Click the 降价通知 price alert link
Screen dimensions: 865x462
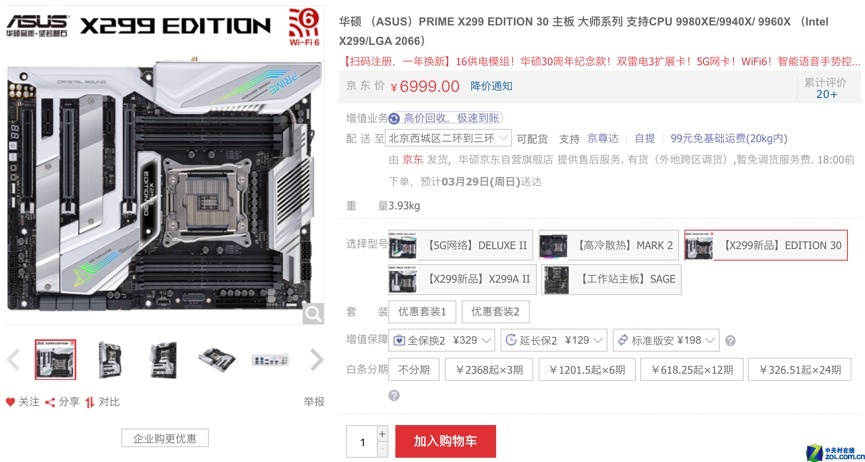click(492, 86)
